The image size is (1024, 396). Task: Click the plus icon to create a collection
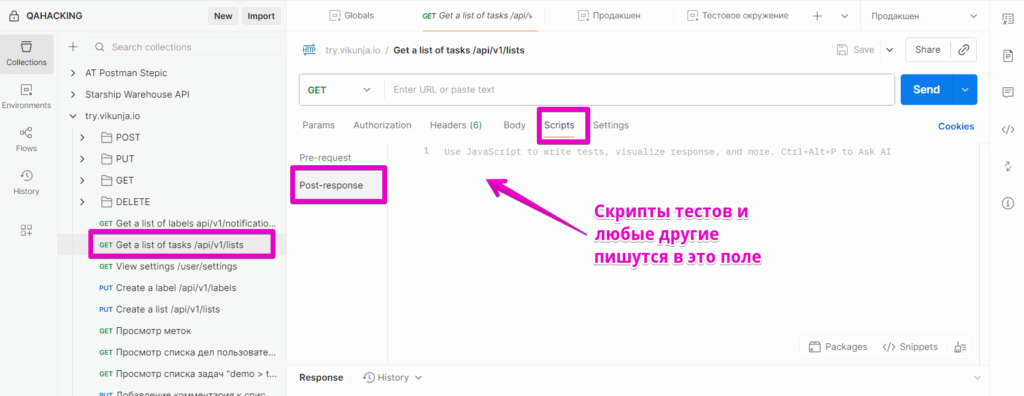click(73, 47)
